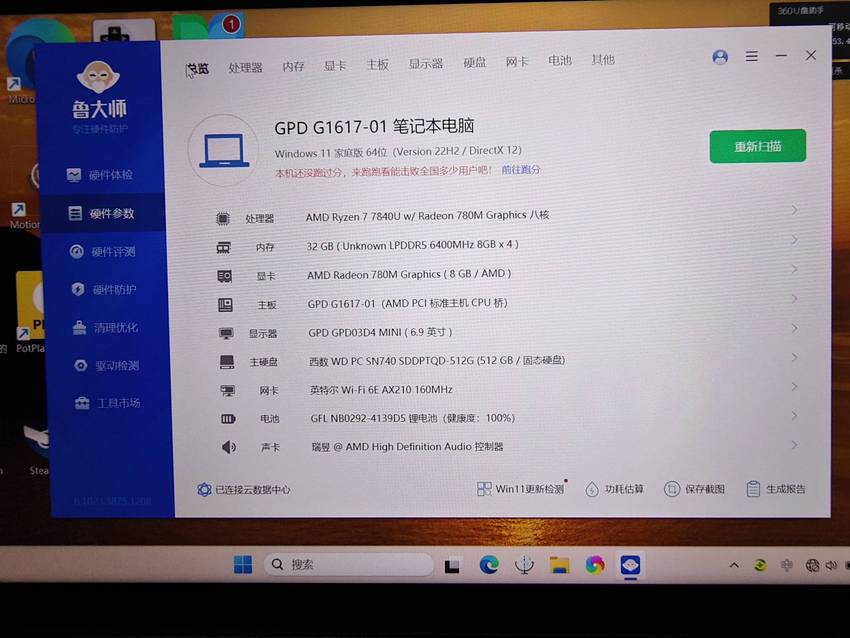Click the 显示器 monitor icon

[226, 333]
